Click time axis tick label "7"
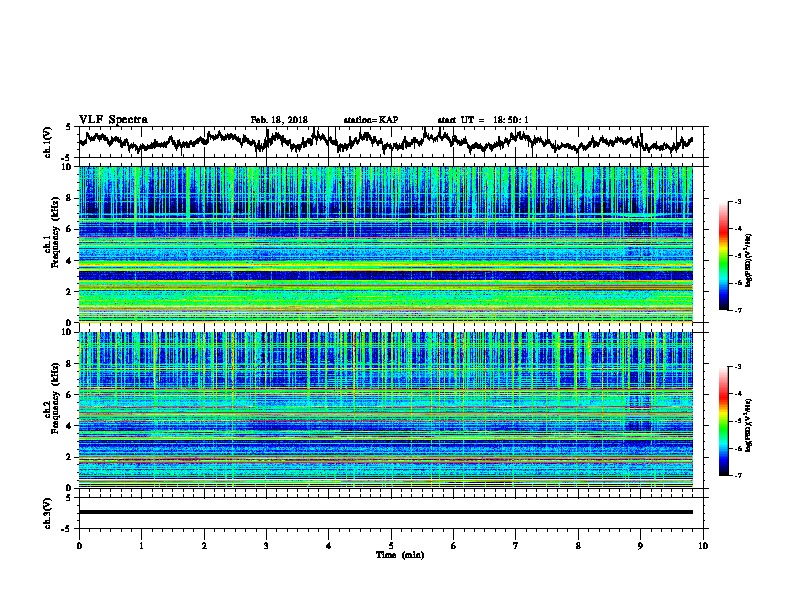This screenshot has height=612, width=792. (516, 546)
